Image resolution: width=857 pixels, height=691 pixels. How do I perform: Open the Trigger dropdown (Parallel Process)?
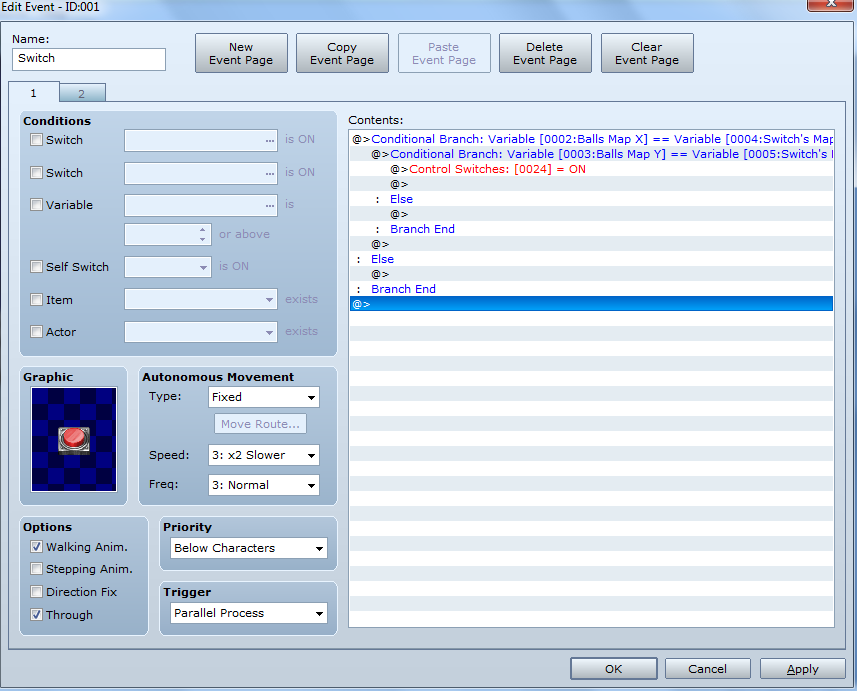247,613
